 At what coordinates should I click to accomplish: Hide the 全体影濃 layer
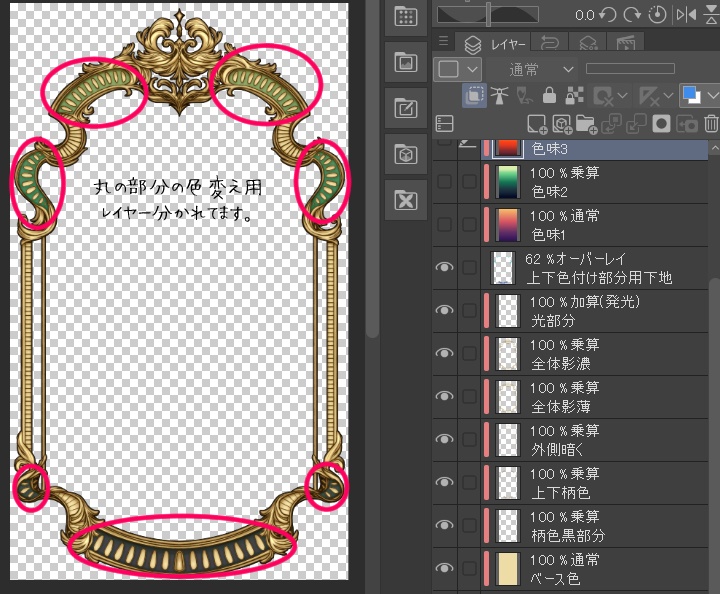point(444,353)
